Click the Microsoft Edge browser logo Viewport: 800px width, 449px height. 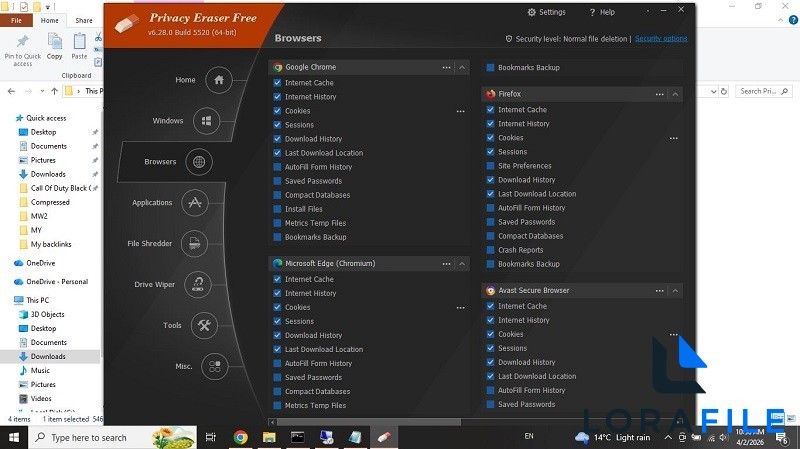tap(278, 263)
